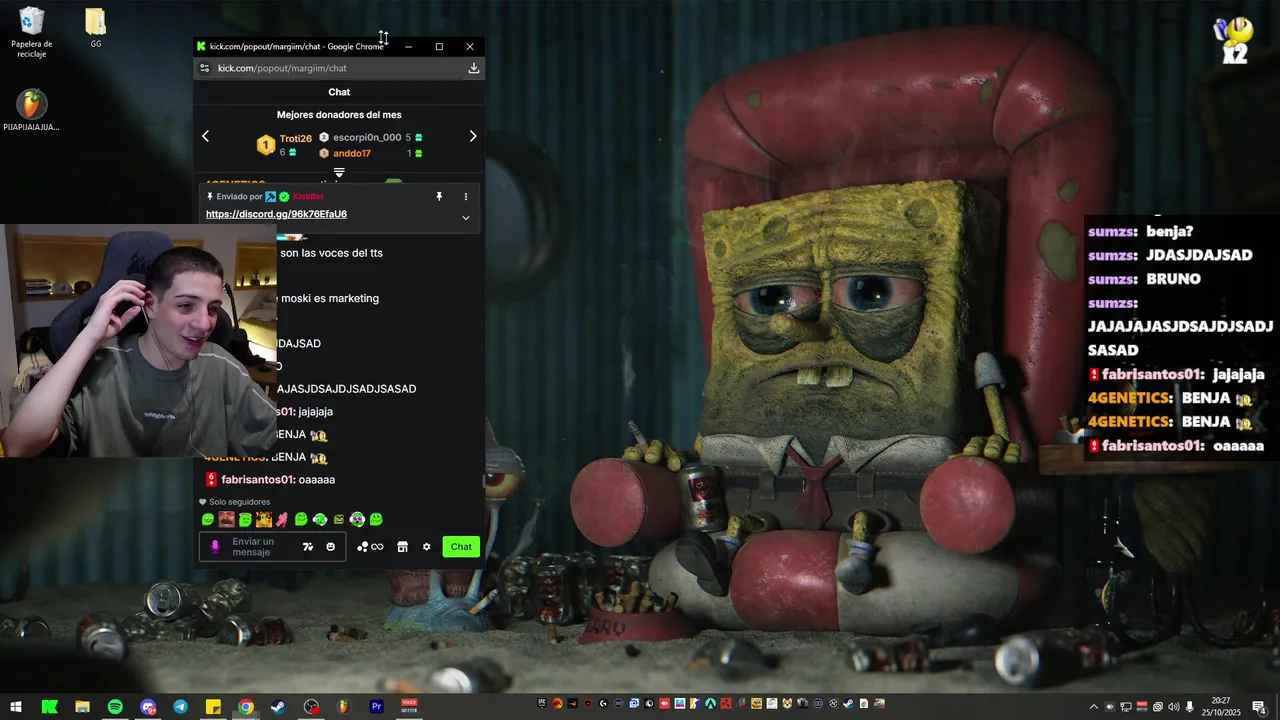This screenshot has height=720, width=1280.
Task: Show previous top donors with left arrow
Action: (x=205, y=136)
